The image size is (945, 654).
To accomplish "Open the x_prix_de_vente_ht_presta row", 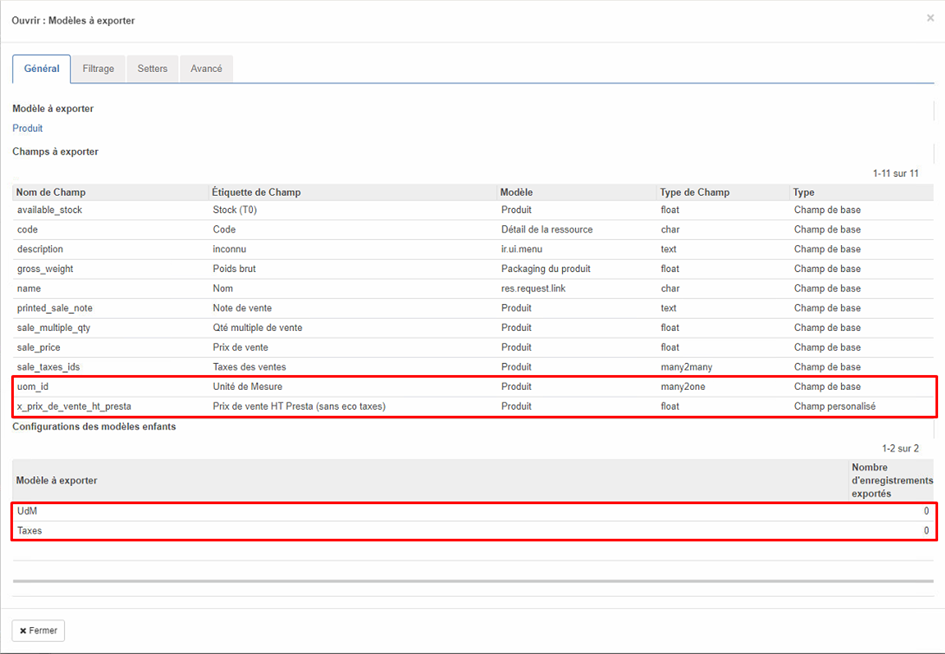I will [x=74, y=406].
